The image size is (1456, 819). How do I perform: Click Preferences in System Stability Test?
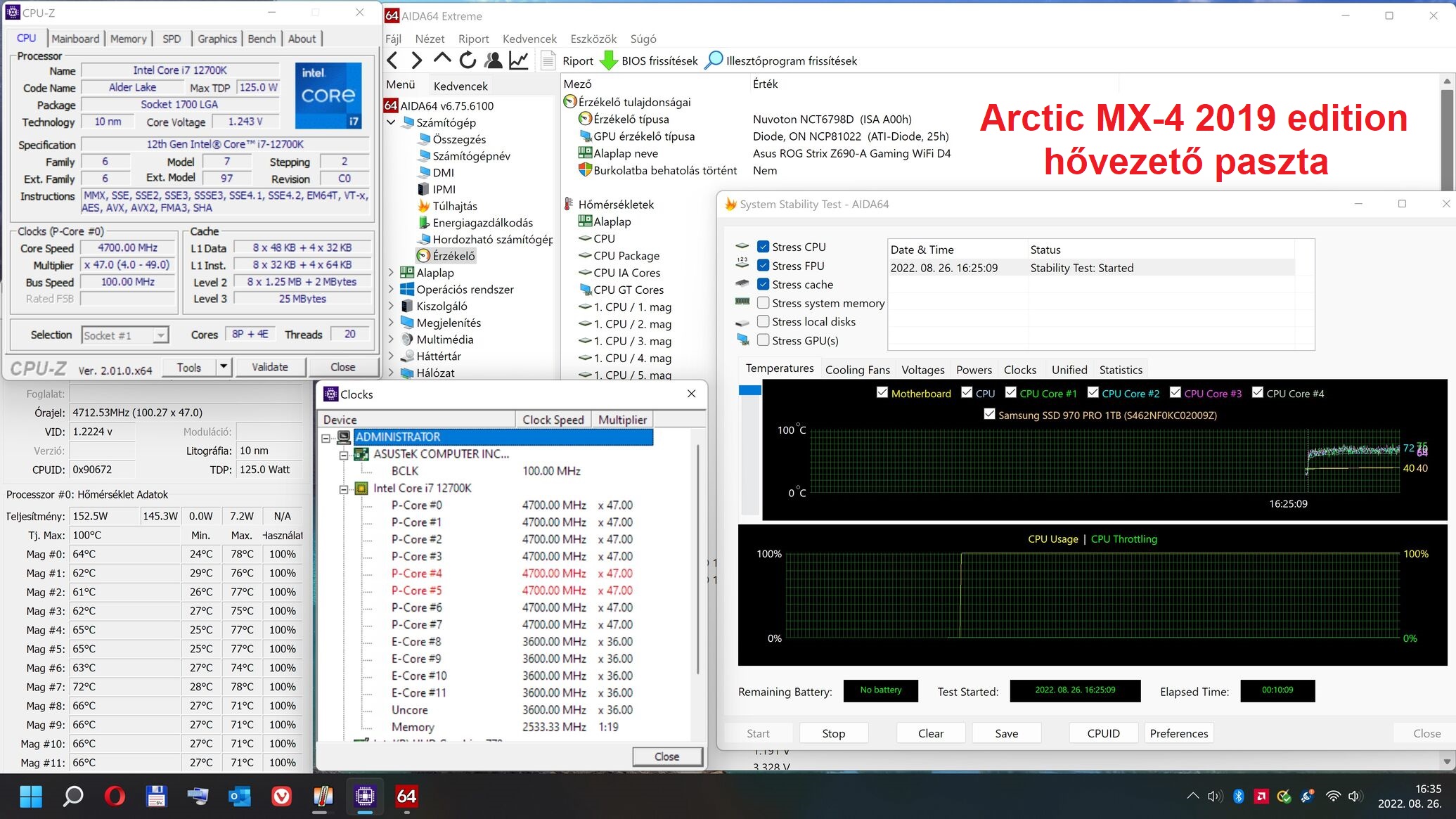[1179, 733]
